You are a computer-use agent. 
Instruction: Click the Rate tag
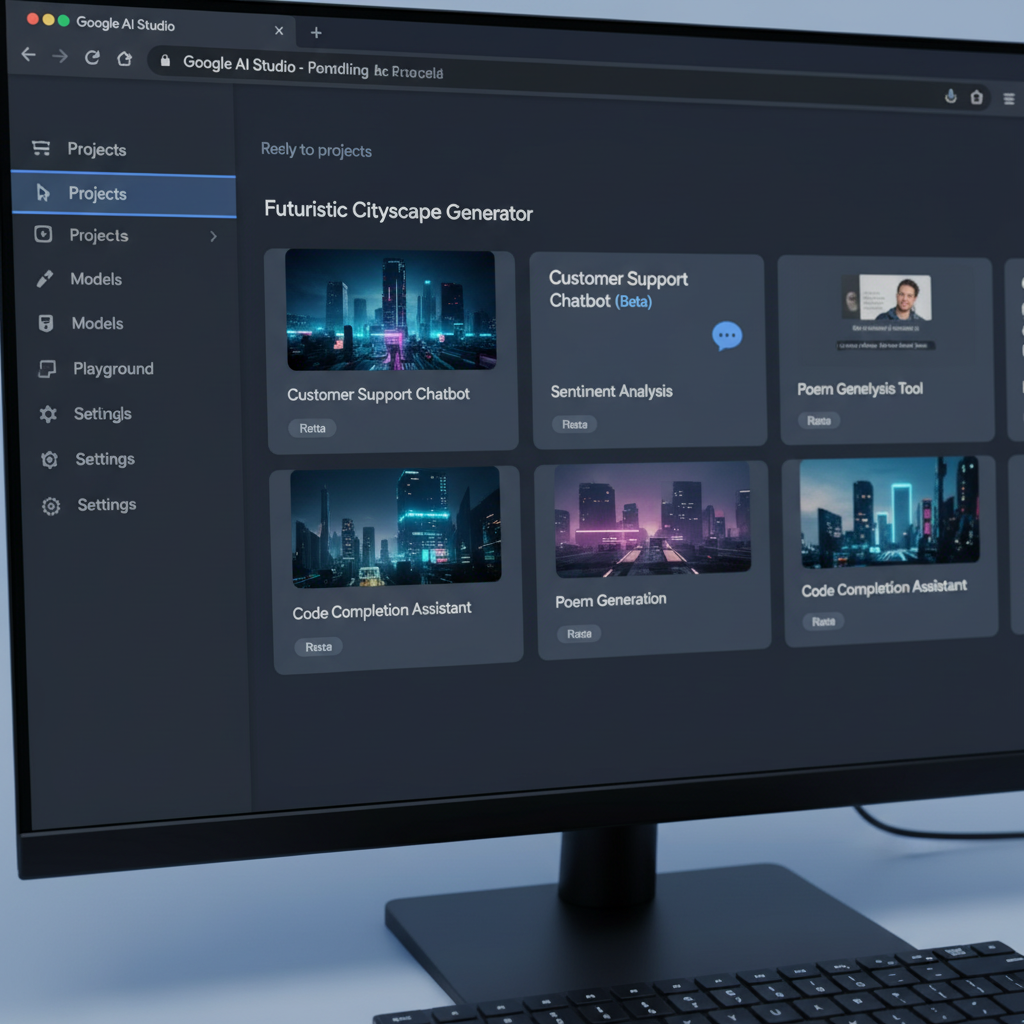824,622
